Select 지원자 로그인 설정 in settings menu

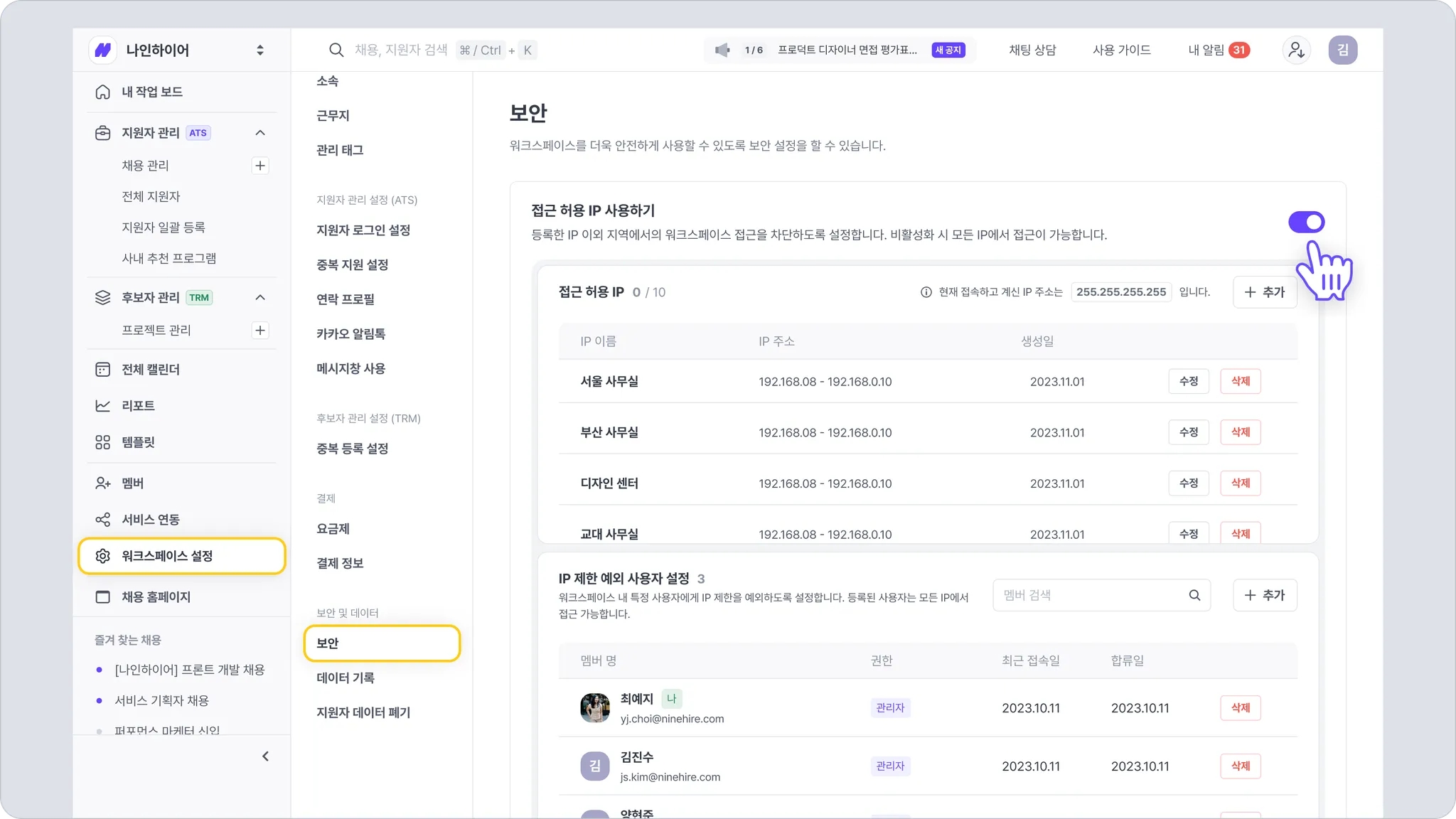[363, 230]
